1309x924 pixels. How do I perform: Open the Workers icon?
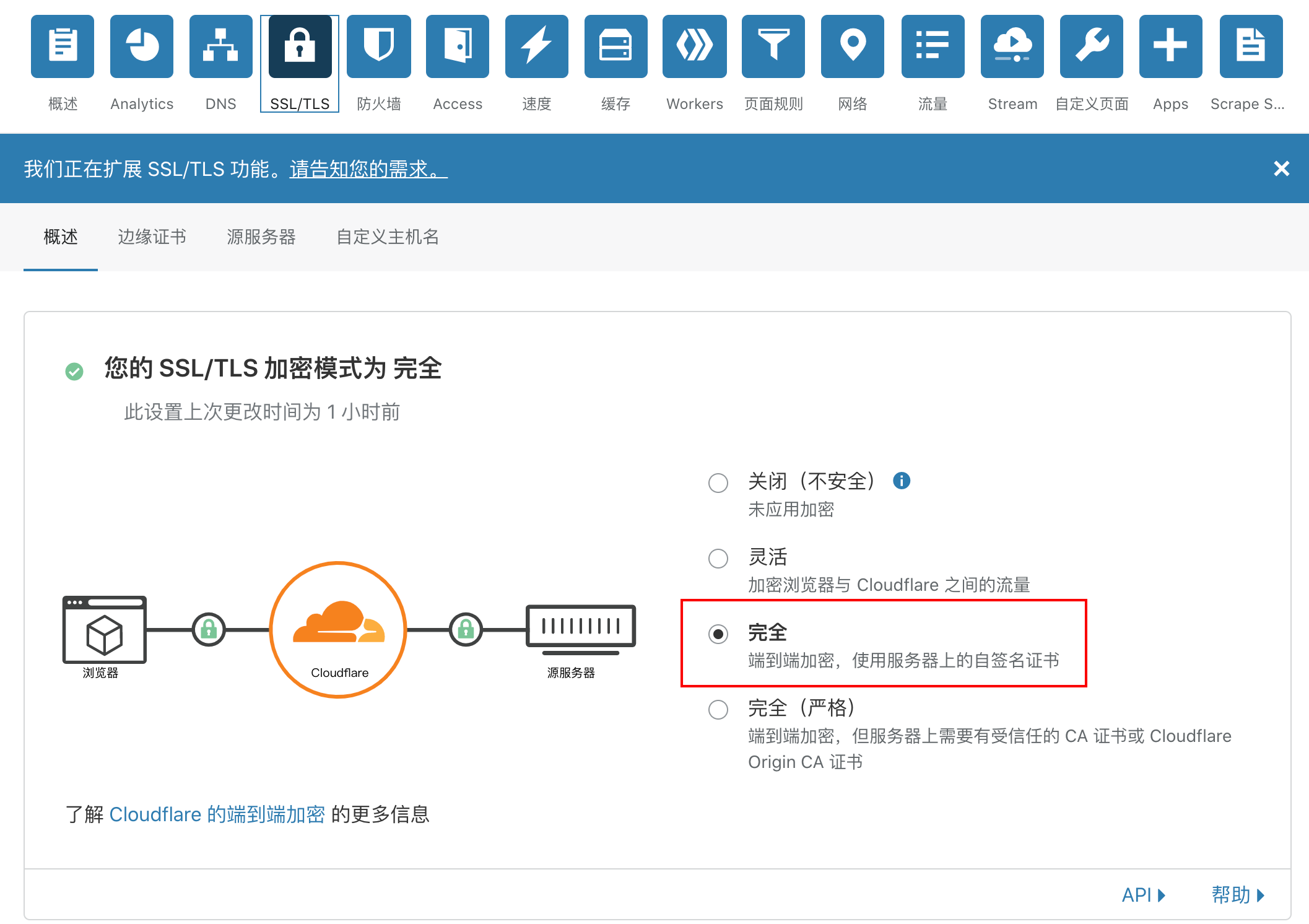click(695, 46)
